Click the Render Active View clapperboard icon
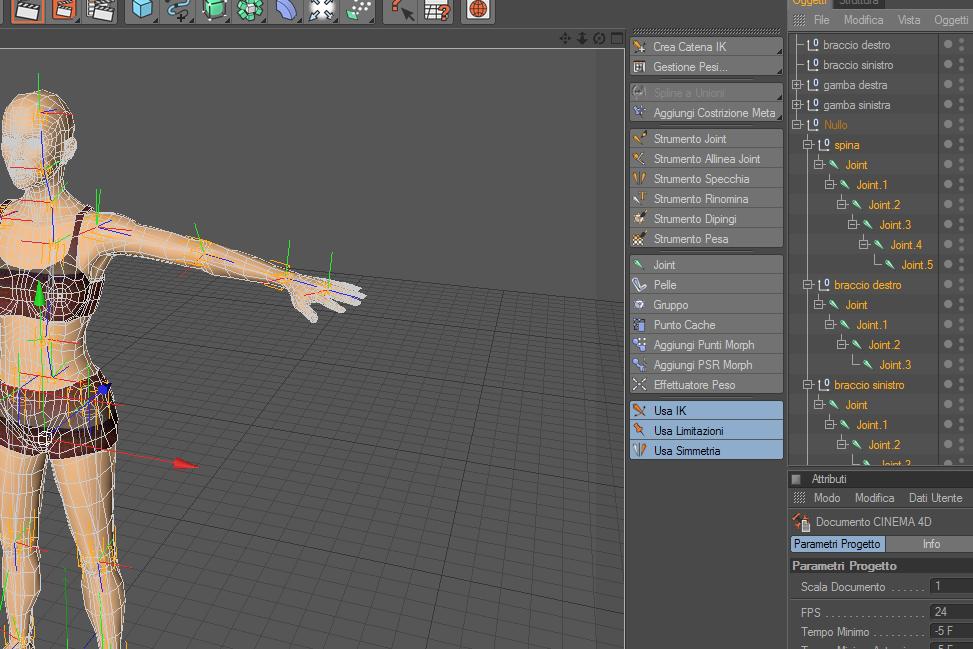973x649 pixels. tap(28, 9)
